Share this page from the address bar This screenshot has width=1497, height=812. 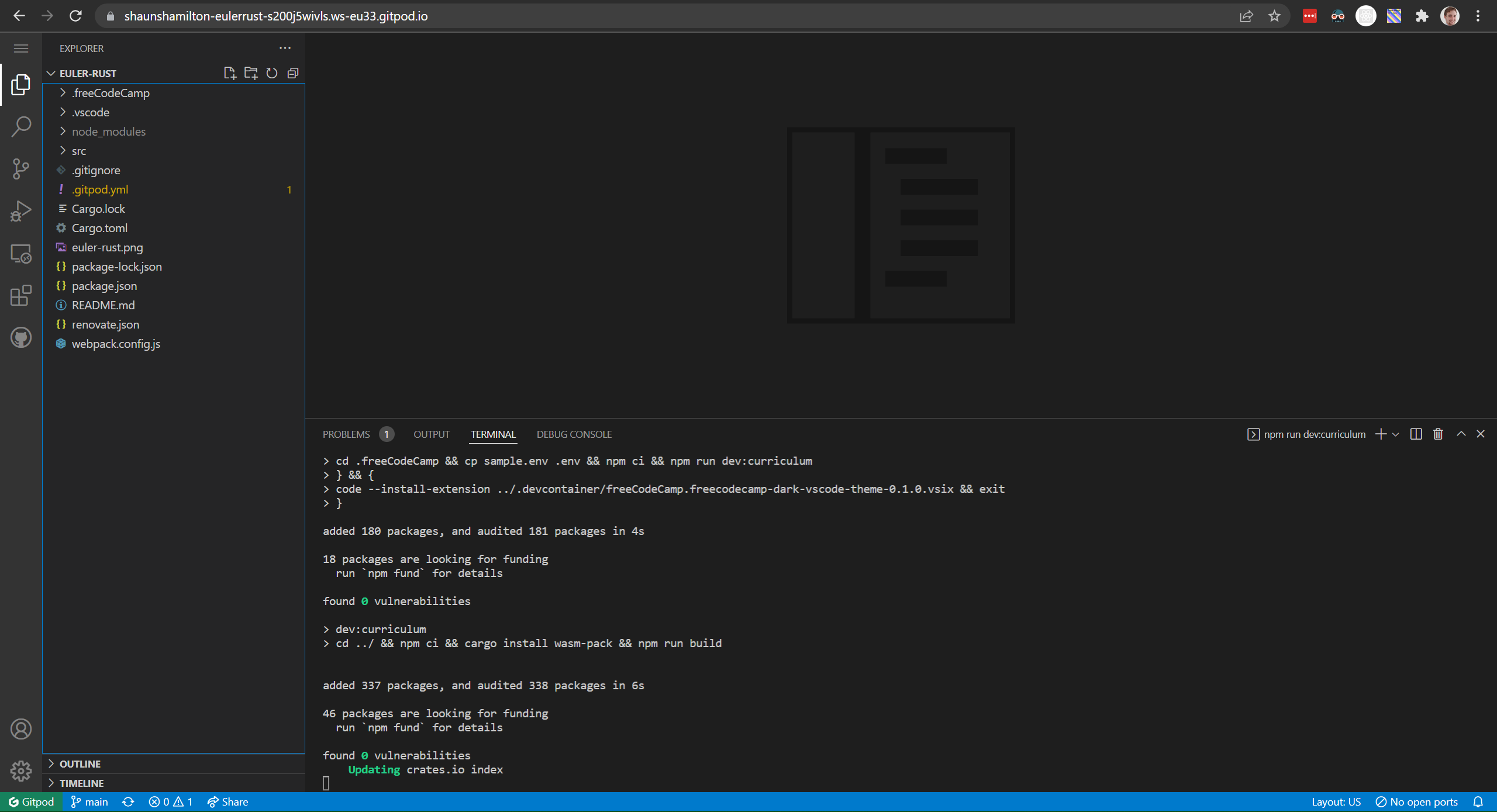[x=1247, y=16]
